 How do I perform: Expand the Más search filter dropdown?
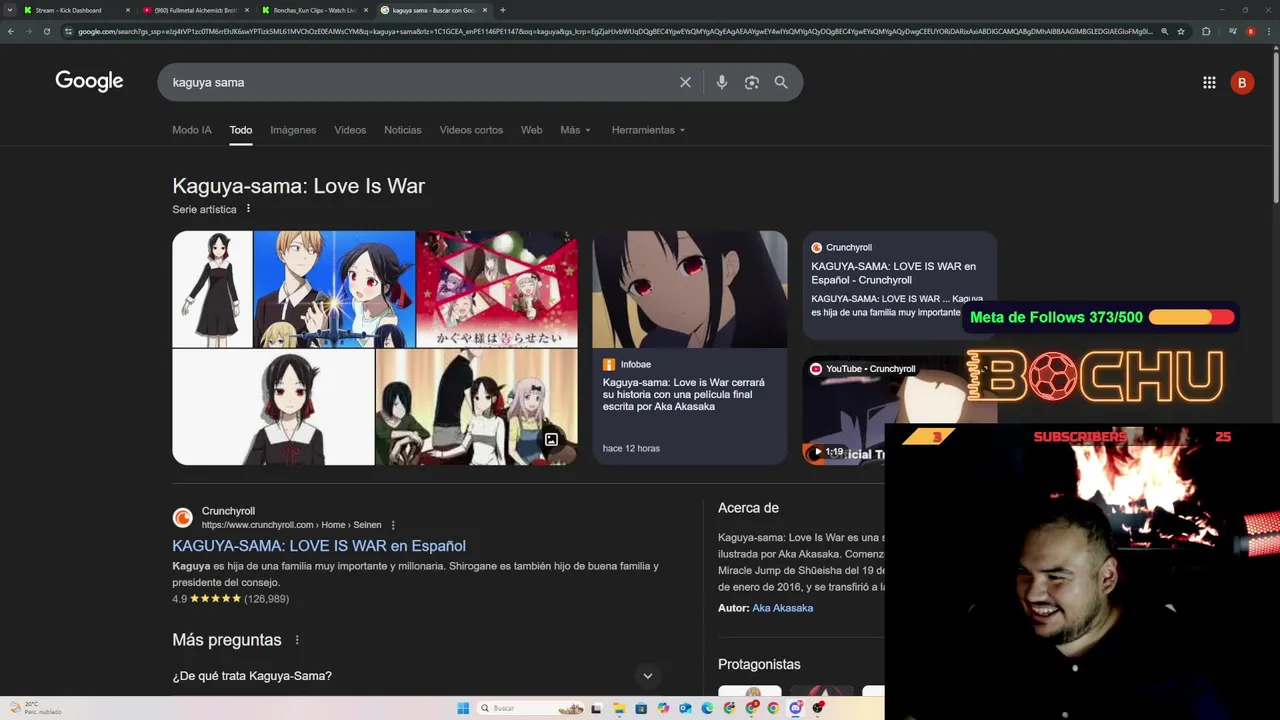point(575,130)
